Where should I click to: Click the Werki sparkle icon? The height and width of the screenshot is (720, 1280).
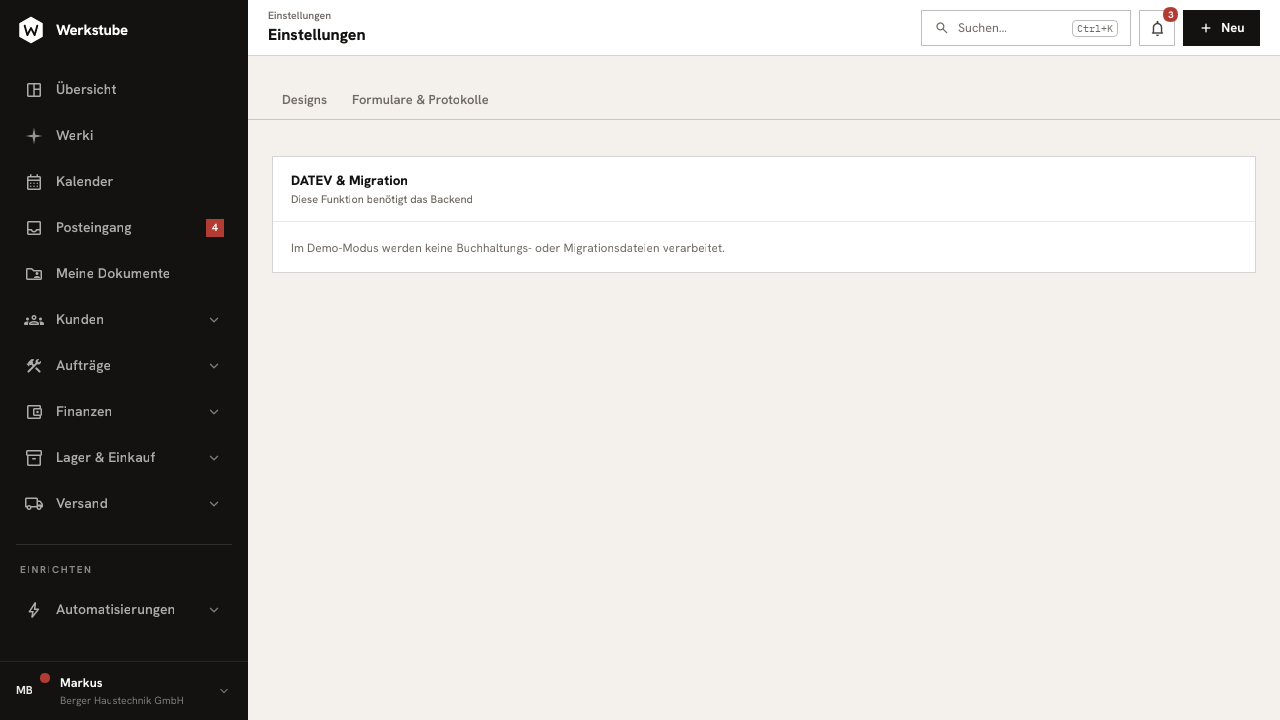click(x=34, y=136)
